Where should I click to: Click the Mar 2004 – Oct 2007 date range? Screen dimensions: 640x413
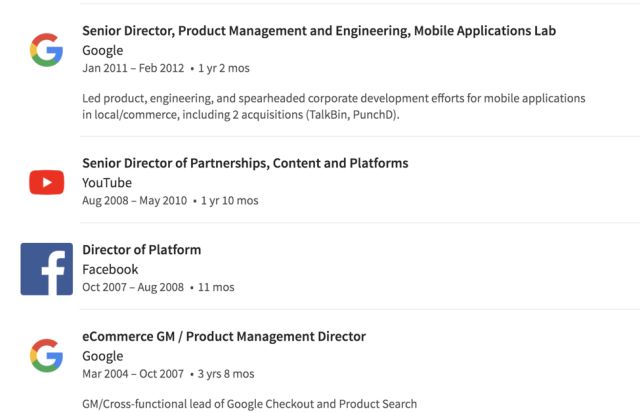(x=133, y=374)
